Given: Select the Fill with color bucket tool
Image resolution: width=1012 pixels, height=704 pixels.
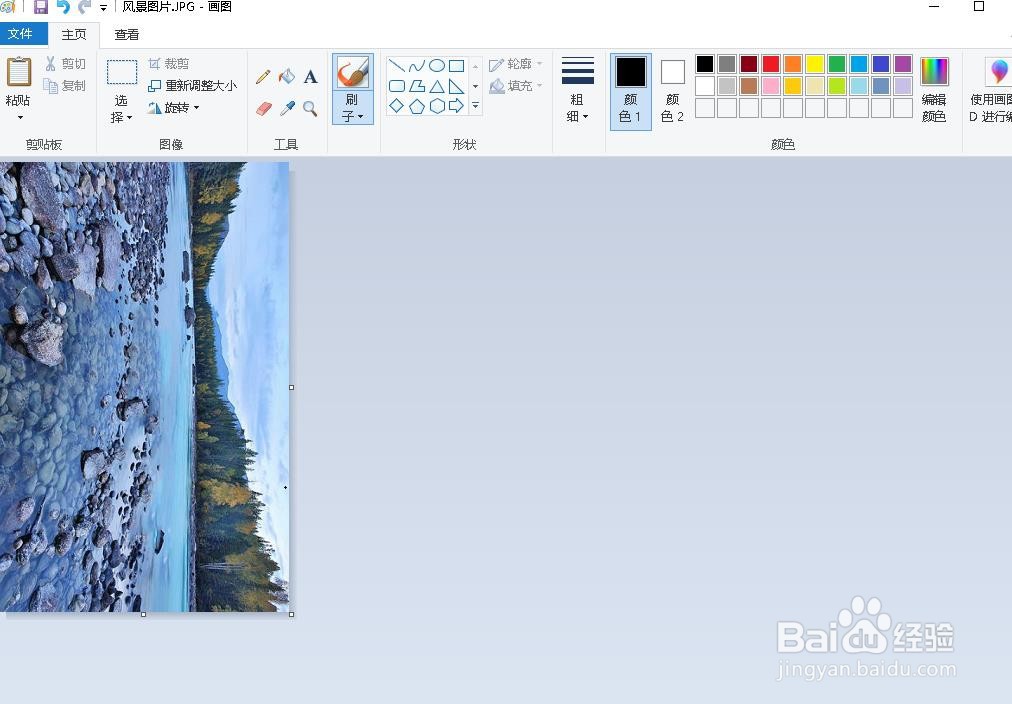Looking at the screenshot, I should click(288, 76).
